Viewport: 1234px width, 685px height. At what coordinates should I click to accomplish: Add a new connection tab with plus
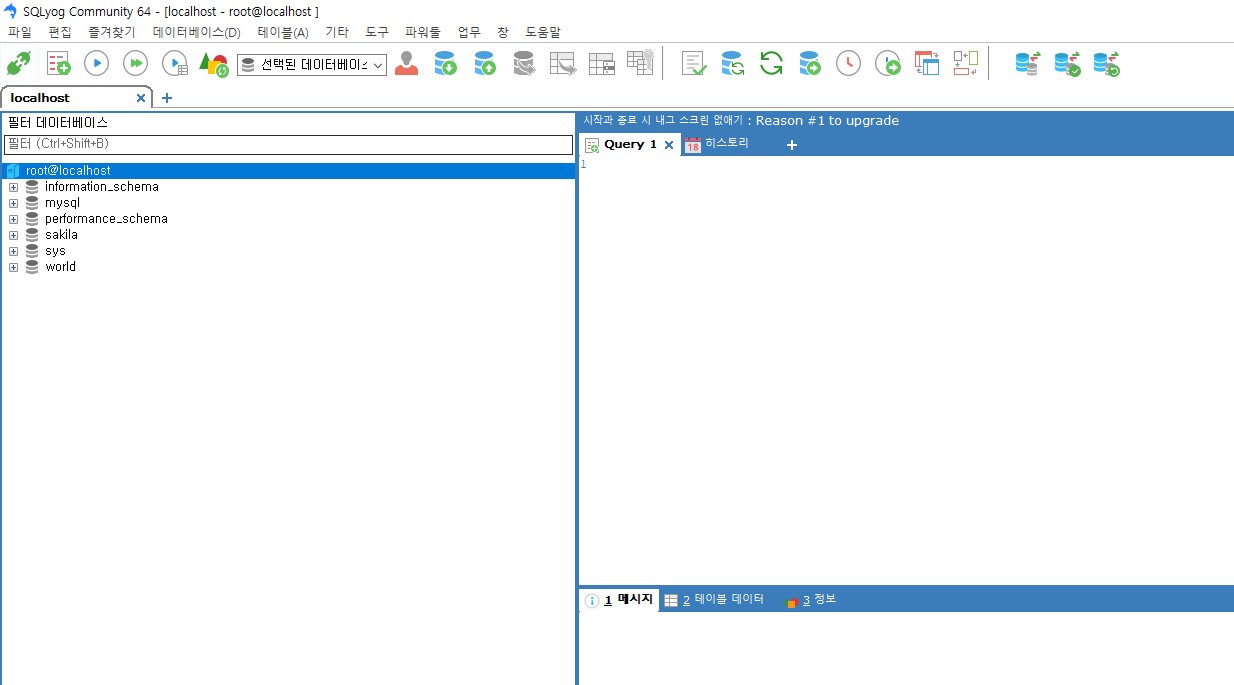point(167,98)
